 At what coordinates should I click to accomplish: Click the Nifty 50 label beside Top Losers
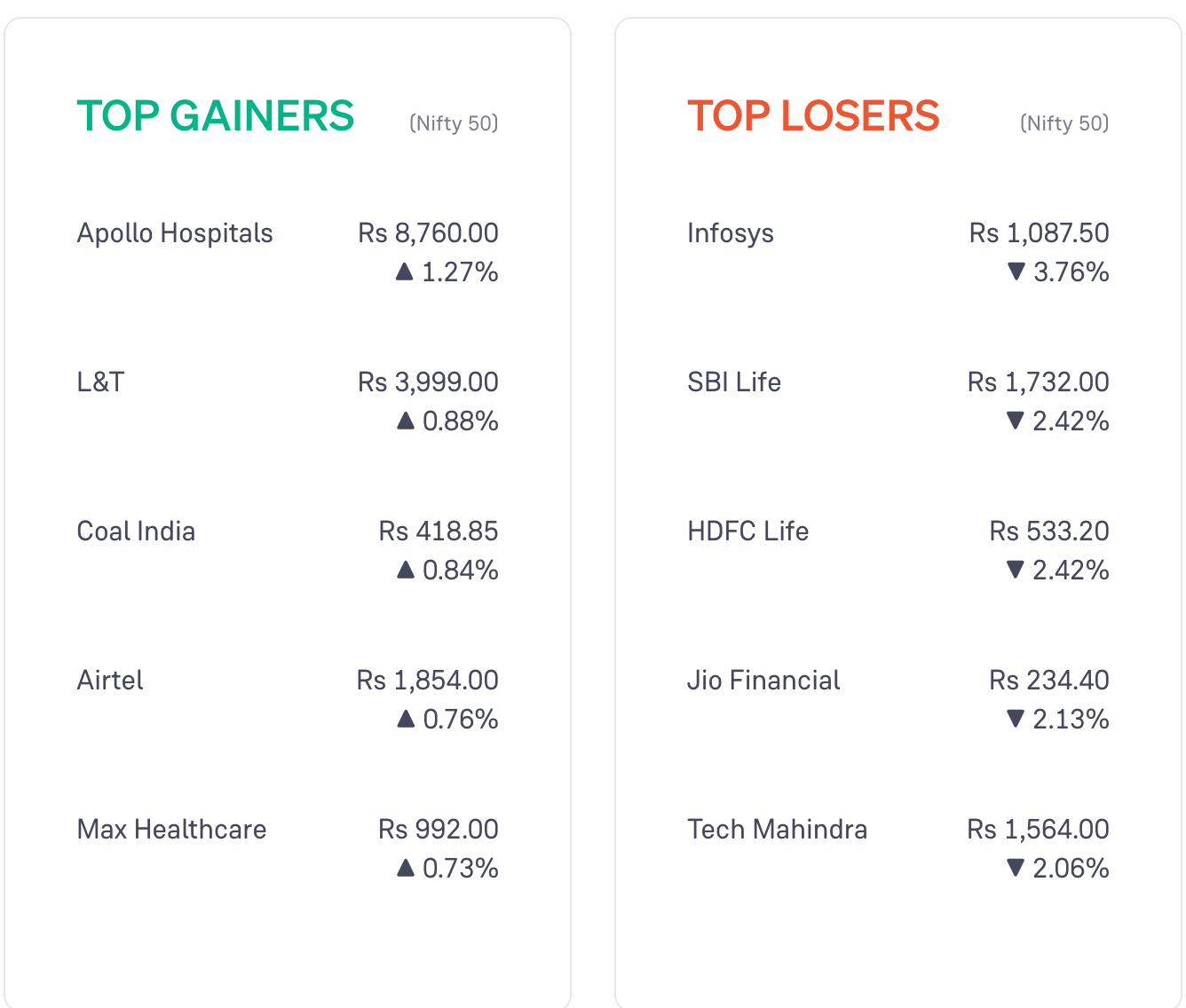pos(1064,123)
